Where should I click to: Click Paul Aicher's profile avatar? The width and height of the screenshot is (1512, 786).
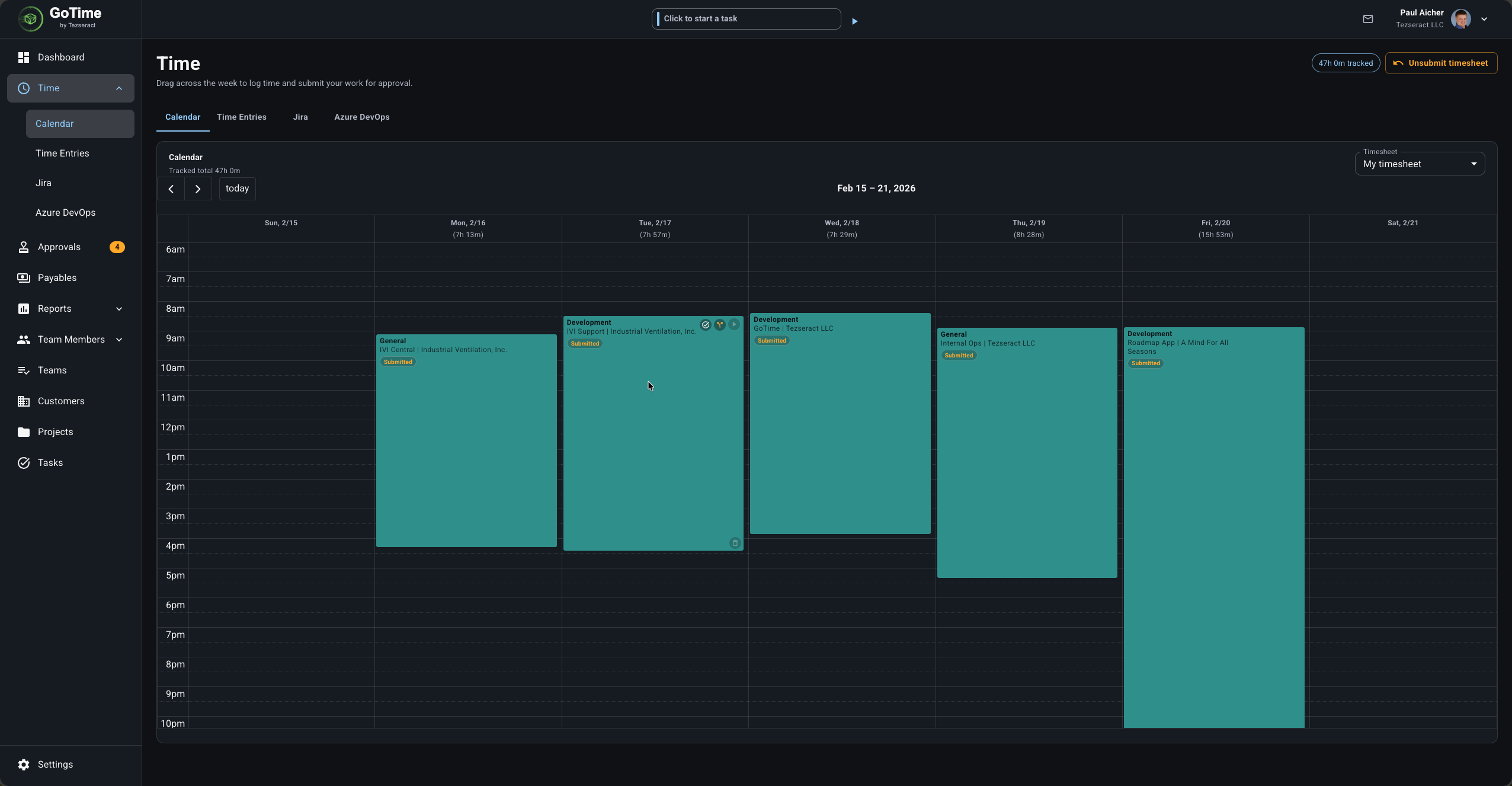[x=1460, y=19]
